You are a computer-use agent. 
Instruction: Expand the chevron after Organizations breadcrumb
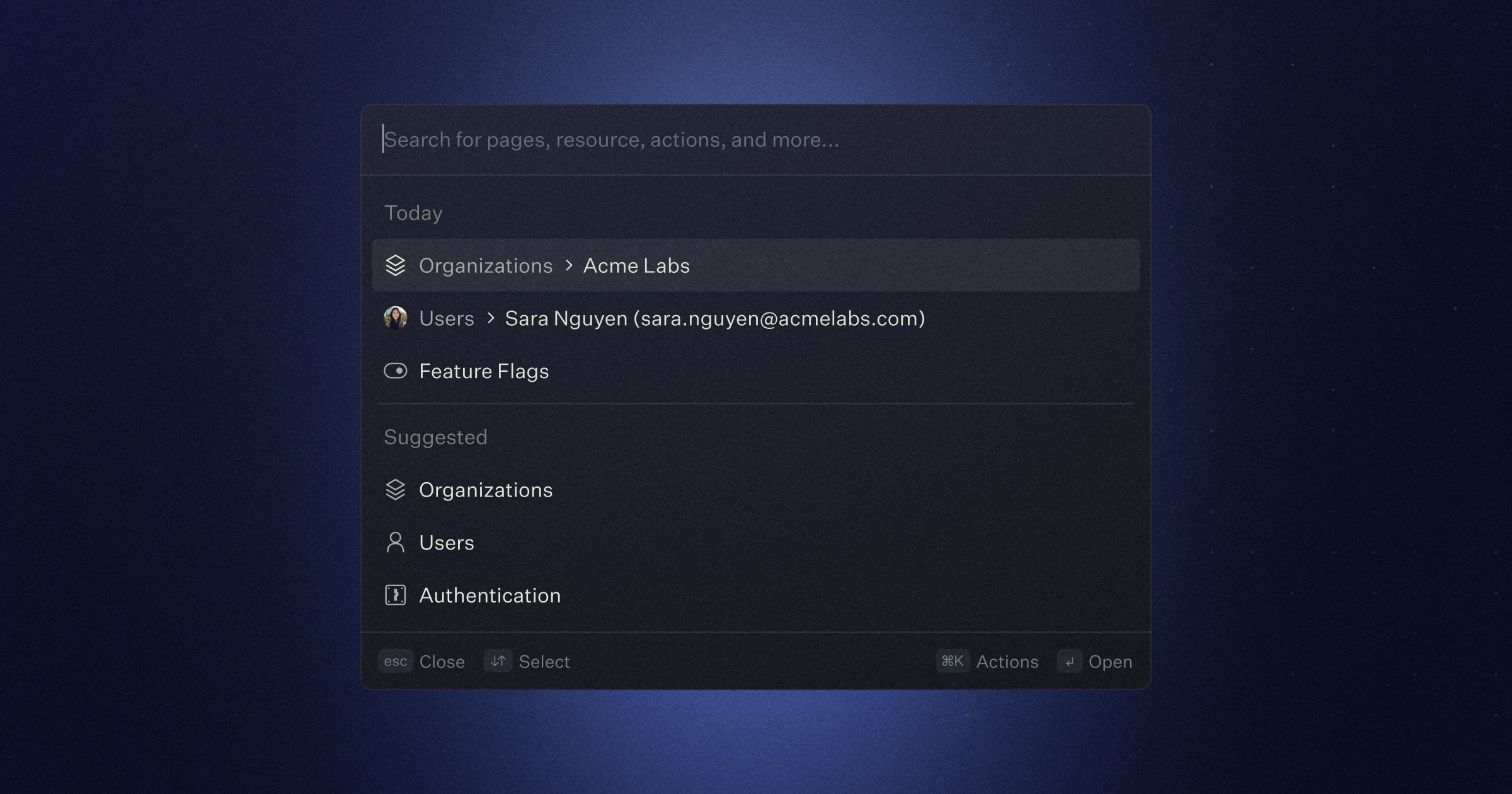pyautogui.click(x=570, y=266)
